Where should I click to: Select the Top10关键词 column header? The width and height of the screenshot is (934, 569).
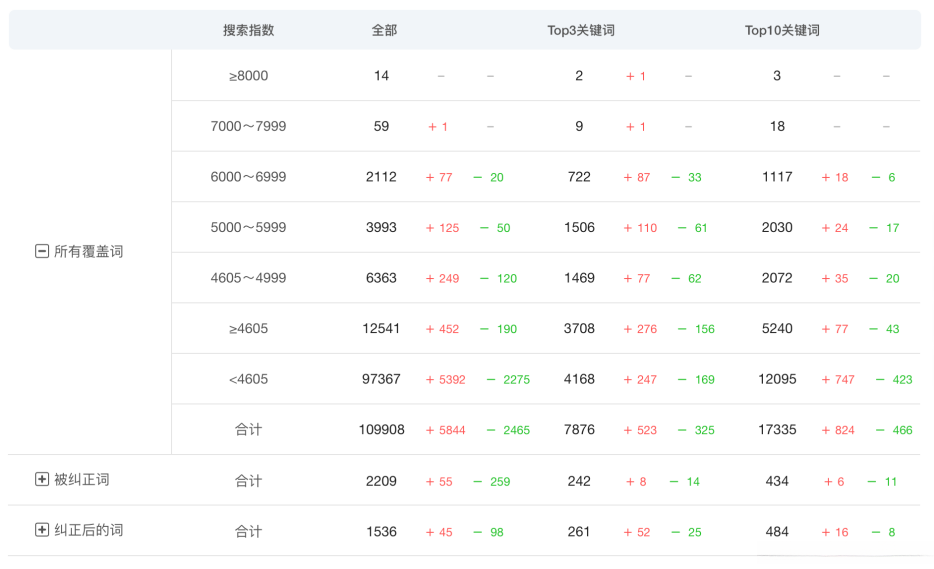782,30
